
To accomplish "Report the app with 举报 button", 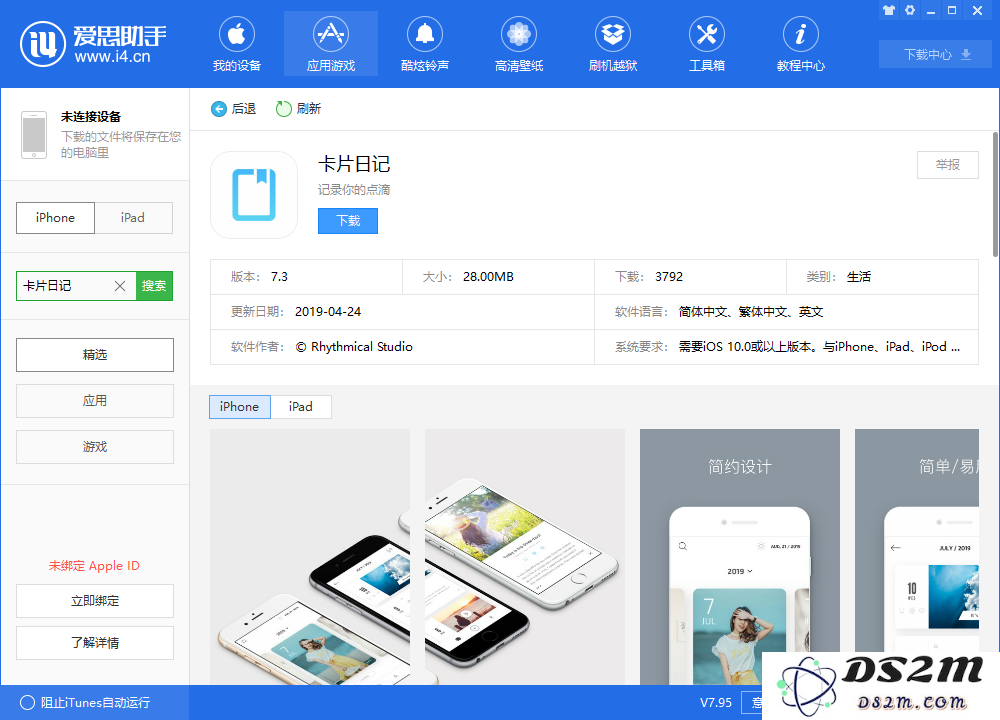I will tap(948, 165).
